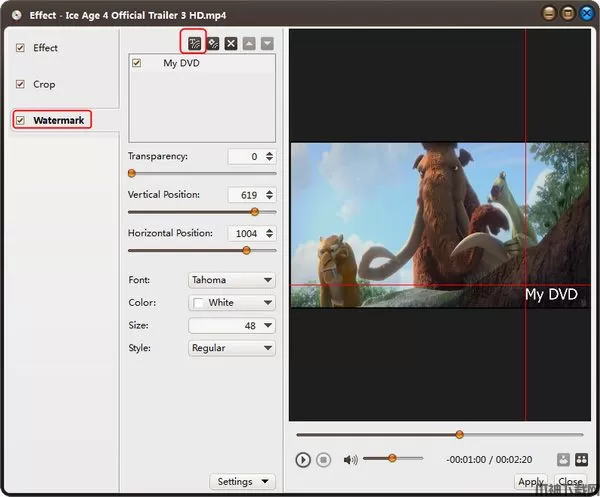This screenshot has width=600, height=497.
Task: Switch to the Watermark tab
Action: pos(58,120)
